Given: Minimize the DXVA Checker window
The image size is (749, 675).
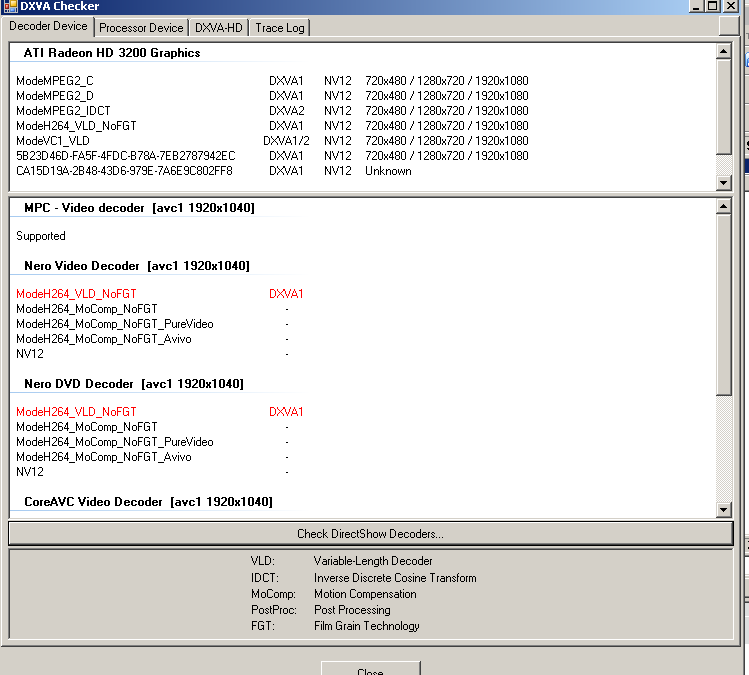Looking at the screenshot, I should [x=697, y=7].
